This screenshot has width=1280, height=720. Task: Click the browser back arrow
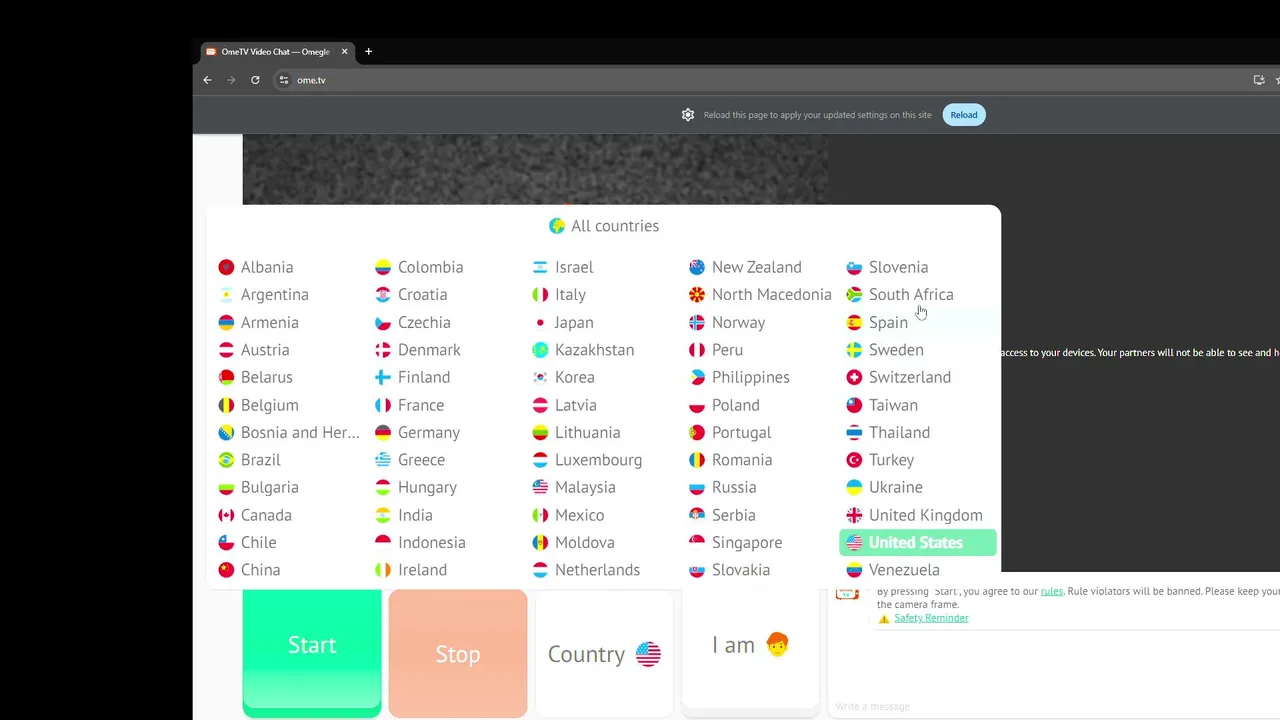click(x=207, y=80)
